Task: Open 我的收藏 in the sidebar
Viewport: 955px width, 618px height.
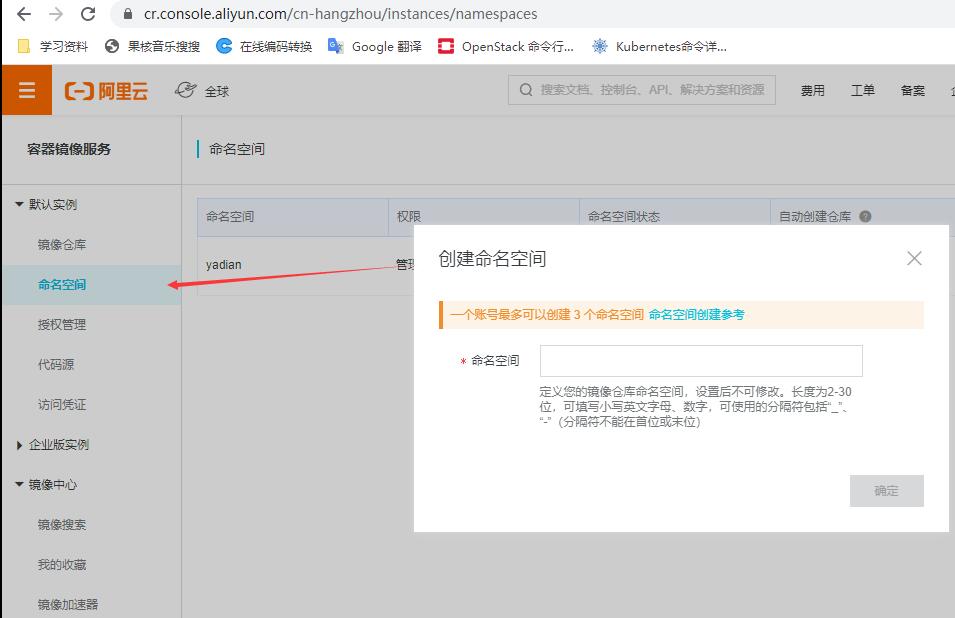Action: tap(62, 565)
